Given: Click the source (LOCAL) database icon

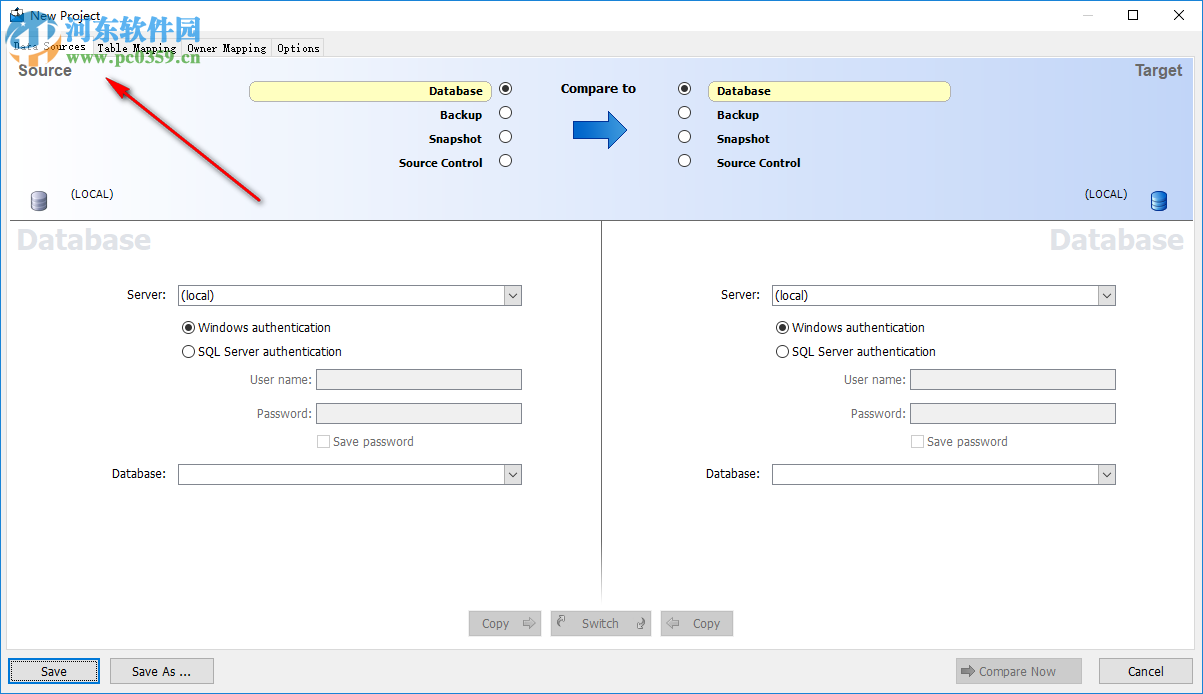Looking at the screenshot, I should coord(38,200).
